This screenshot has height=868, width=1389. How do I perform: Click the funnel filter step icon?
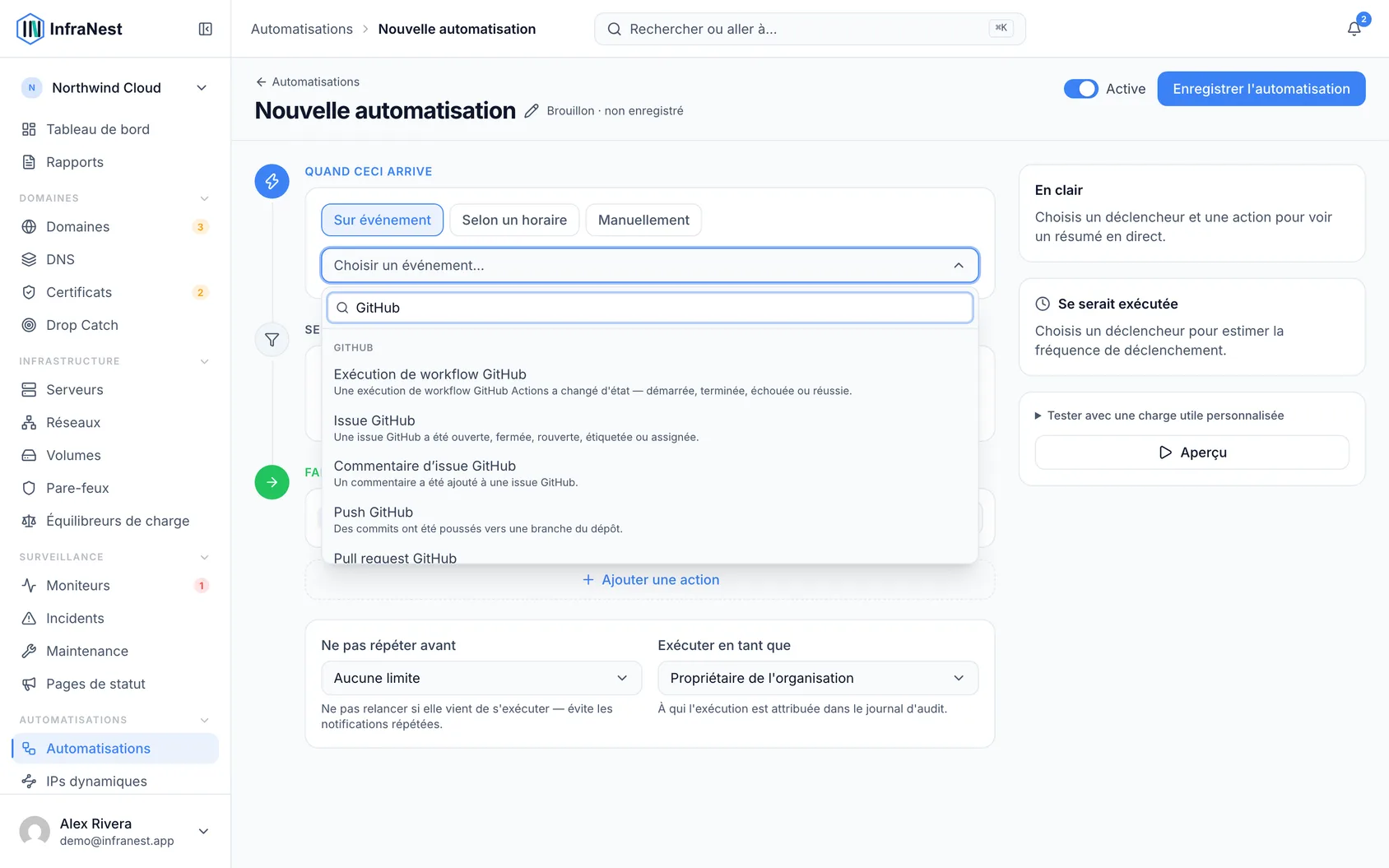(272, 340)
